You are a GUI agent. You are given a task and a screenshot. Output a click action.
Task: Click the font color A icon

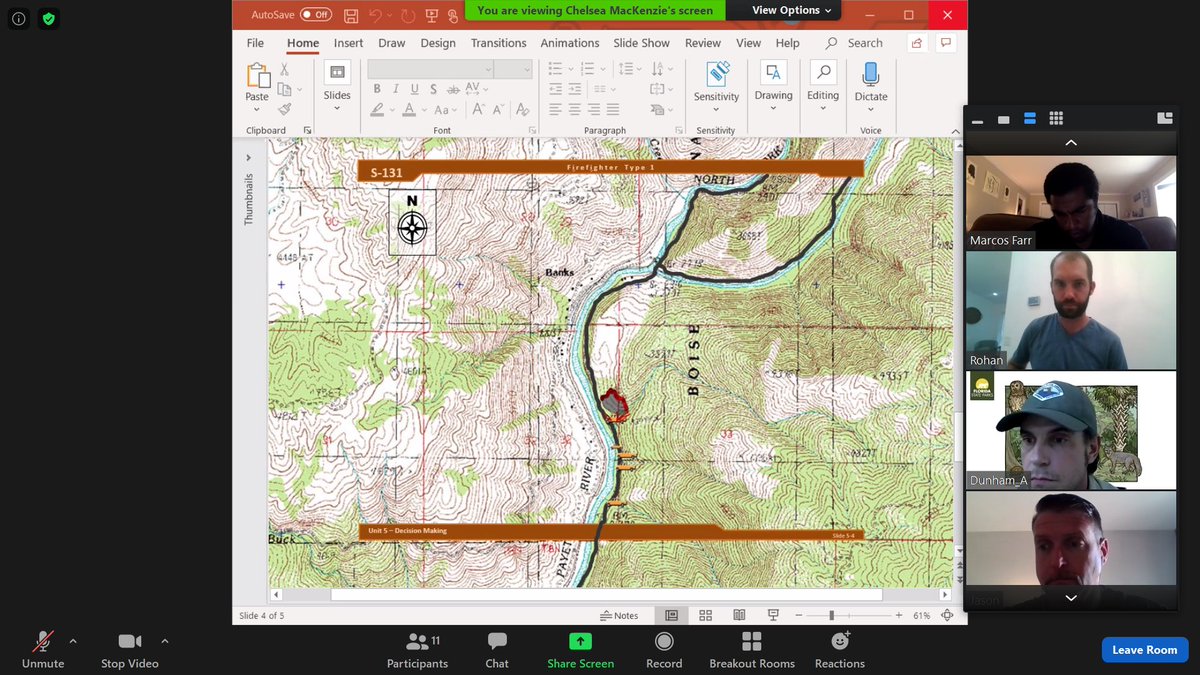click(x=409, y=110)
